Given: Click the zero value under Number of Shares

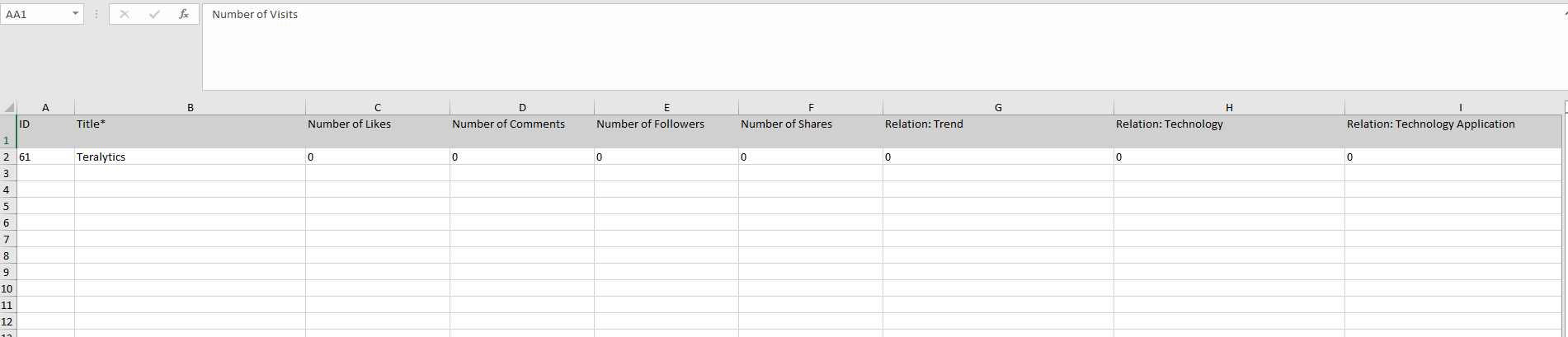Looking at the screenshot, I should click(810, 157).
